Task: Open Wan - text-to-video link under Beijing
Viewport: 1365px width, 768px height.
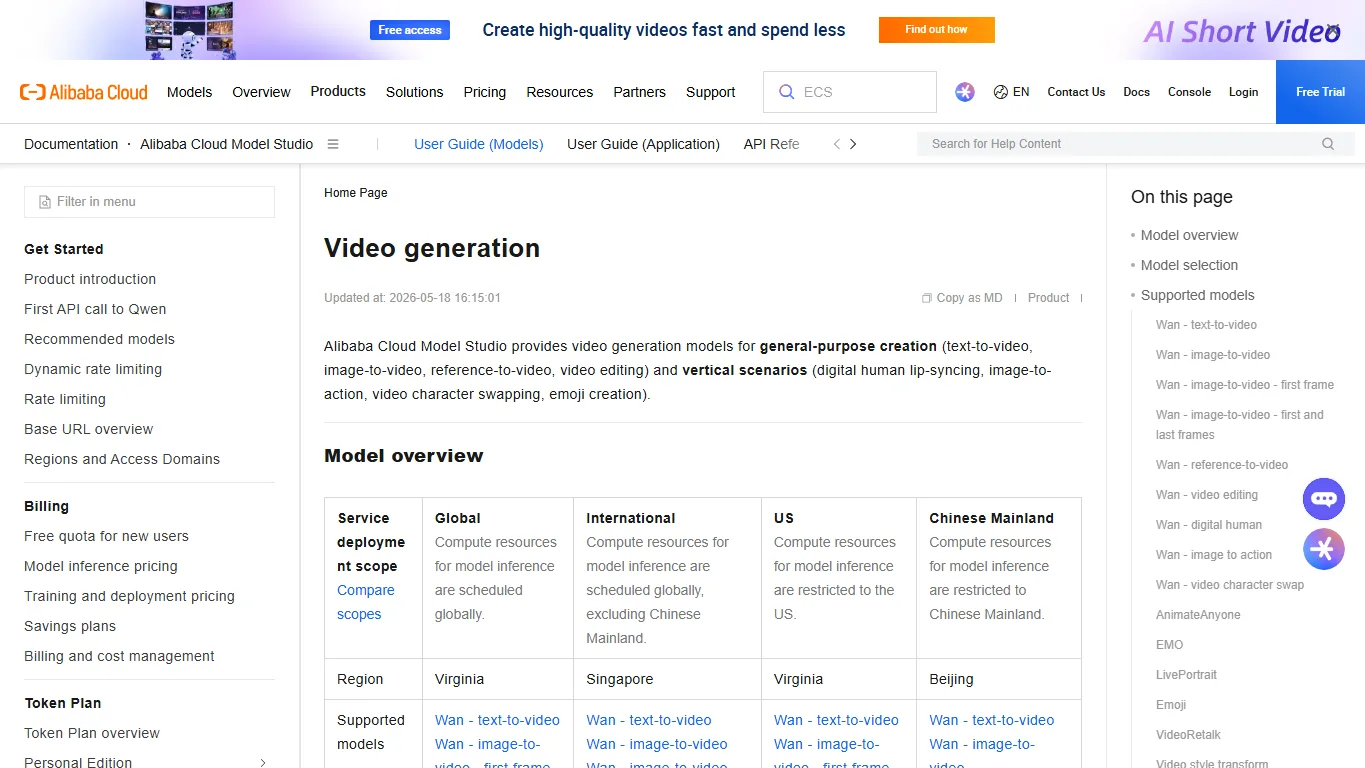Action: pos(992,720)
